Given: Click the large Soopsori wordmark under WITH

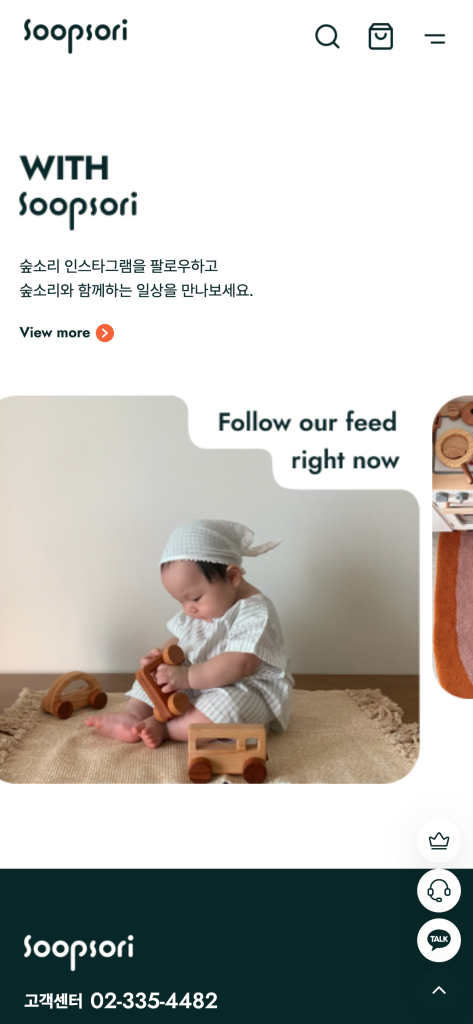Looking at the screenshot, I should 78,210.
